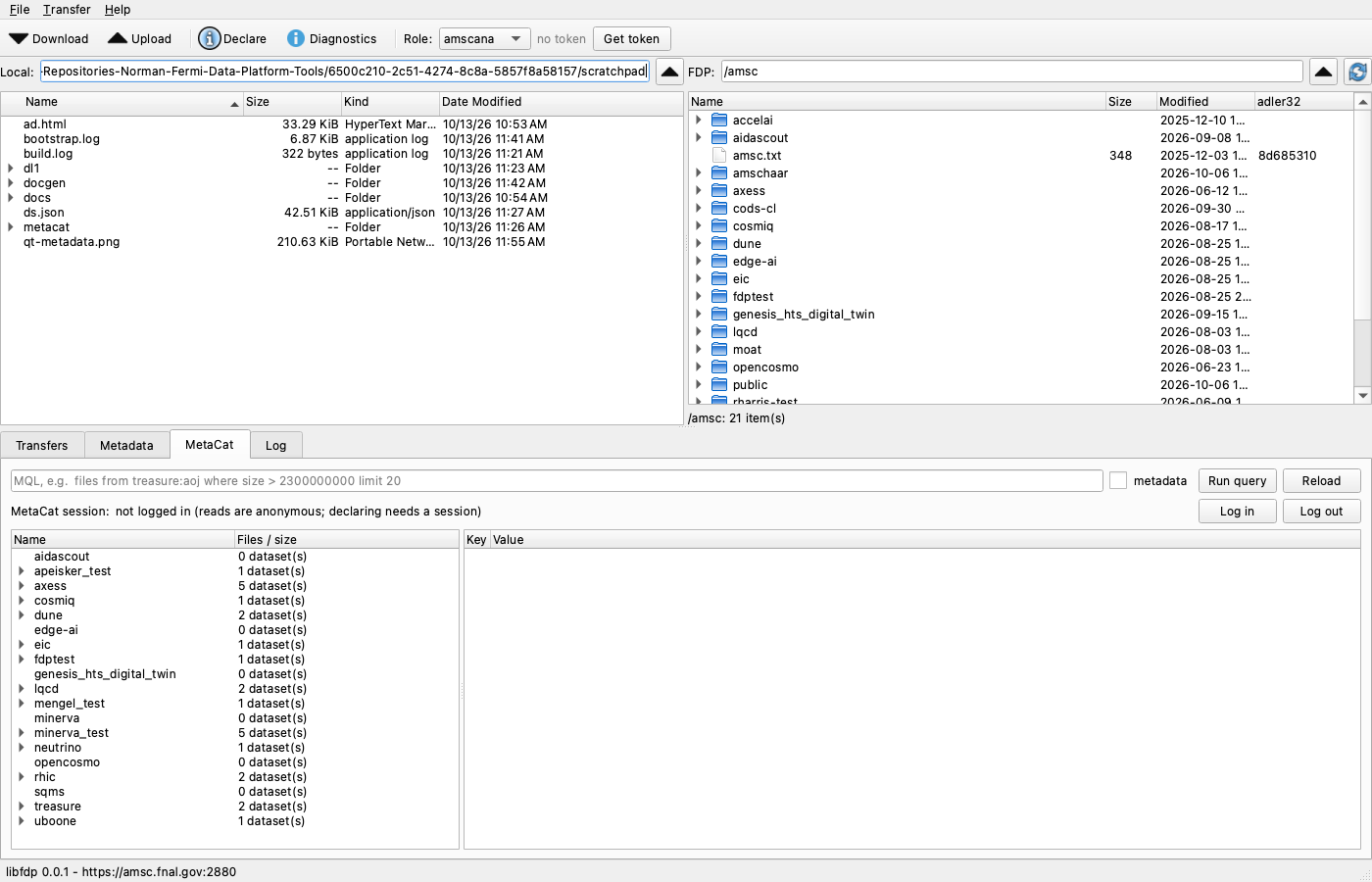Refresh the FDP remote listing
Viewport: 1372px width, 882px height.
pyautogui.click(x=1357, y=72)
